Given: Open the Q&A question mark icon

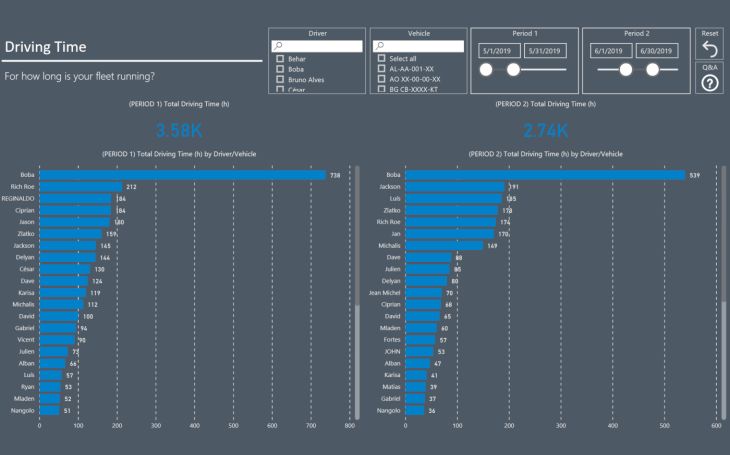Looking at the screenshot, I should [x=709, y=84].
